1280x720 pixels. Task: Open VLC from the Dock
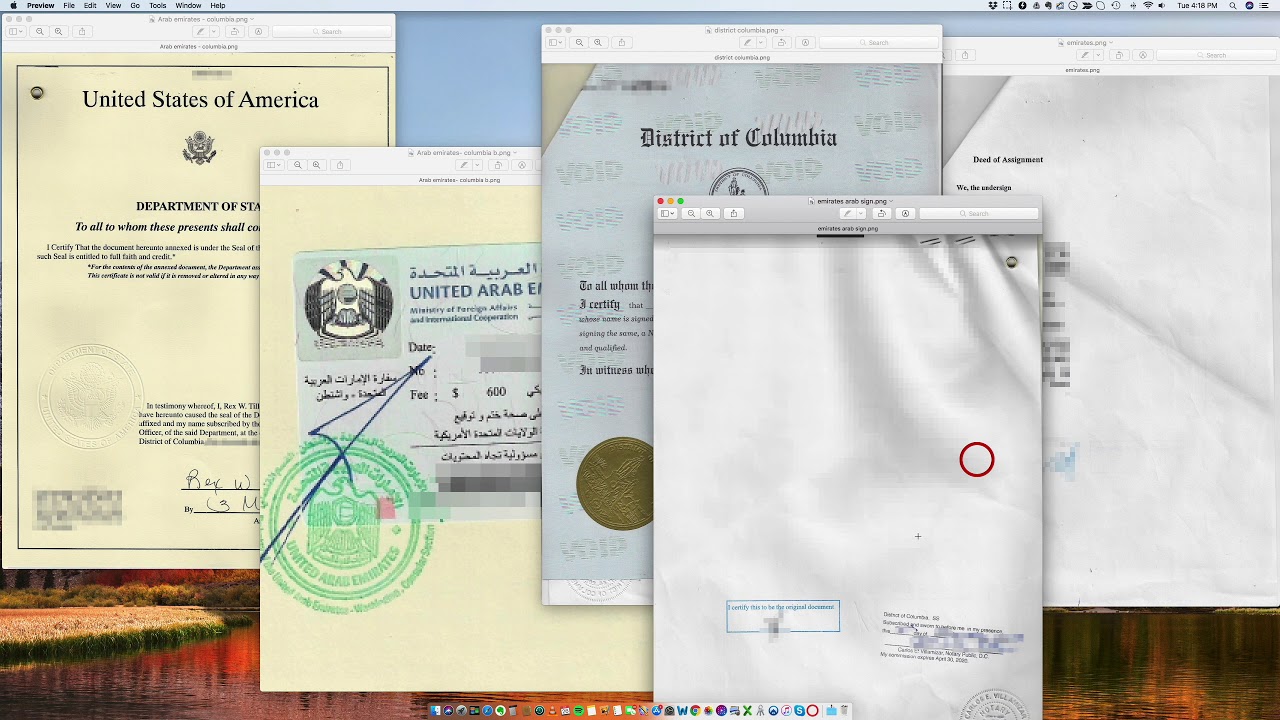point(552,711)
